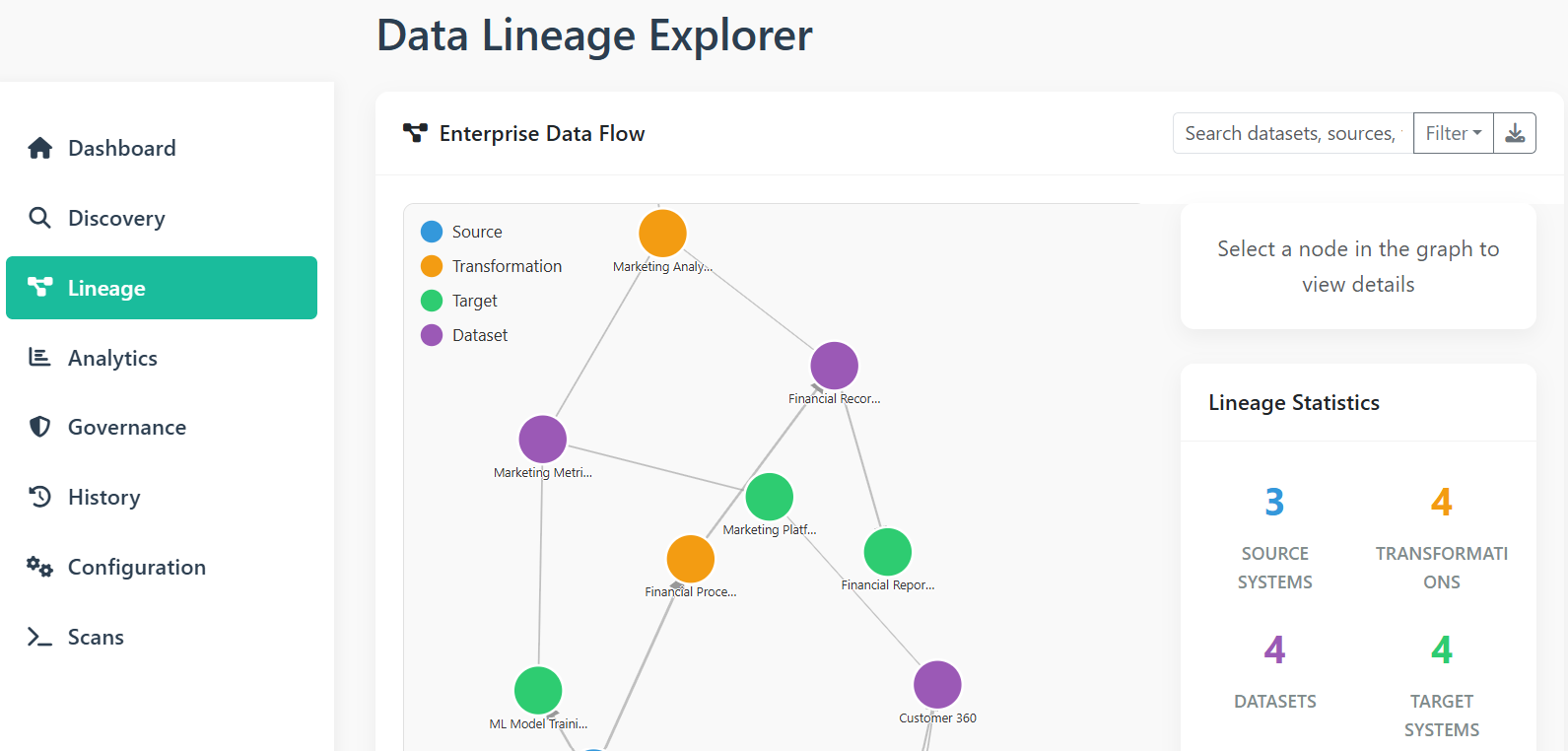
Task: Select the Marketing Analy... transformation node
Action: [x=662, y=234]
